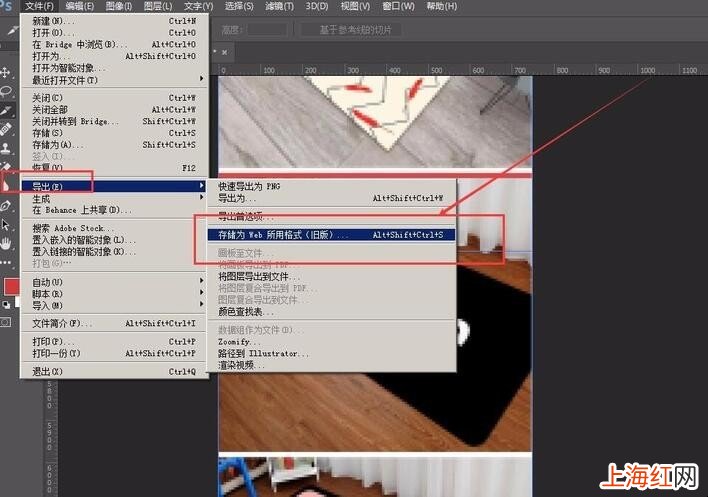Choose 退出(X) menu entry
708x497 pixels.
click(x=114, y=372)
